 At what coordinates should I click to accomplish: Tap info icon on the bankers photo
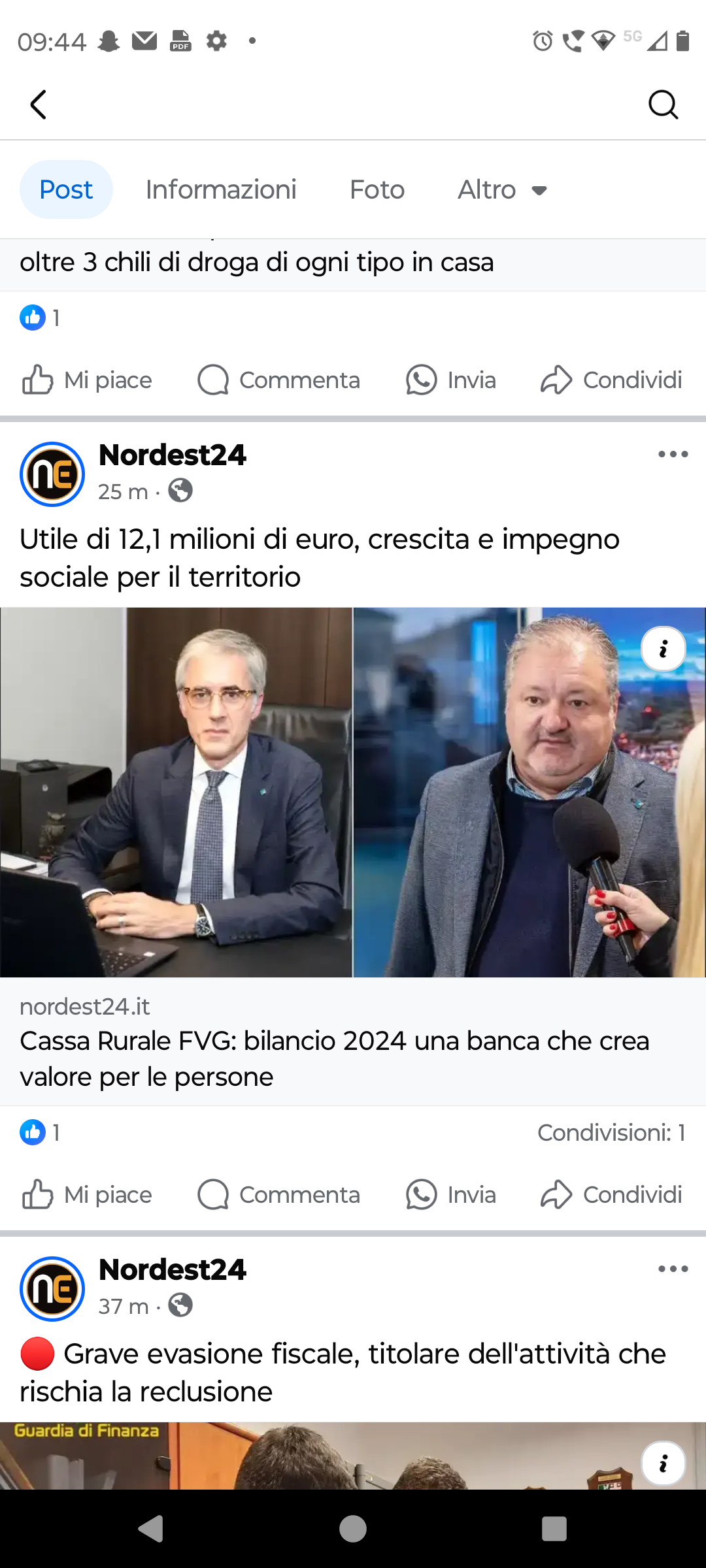tap(664, 649)
